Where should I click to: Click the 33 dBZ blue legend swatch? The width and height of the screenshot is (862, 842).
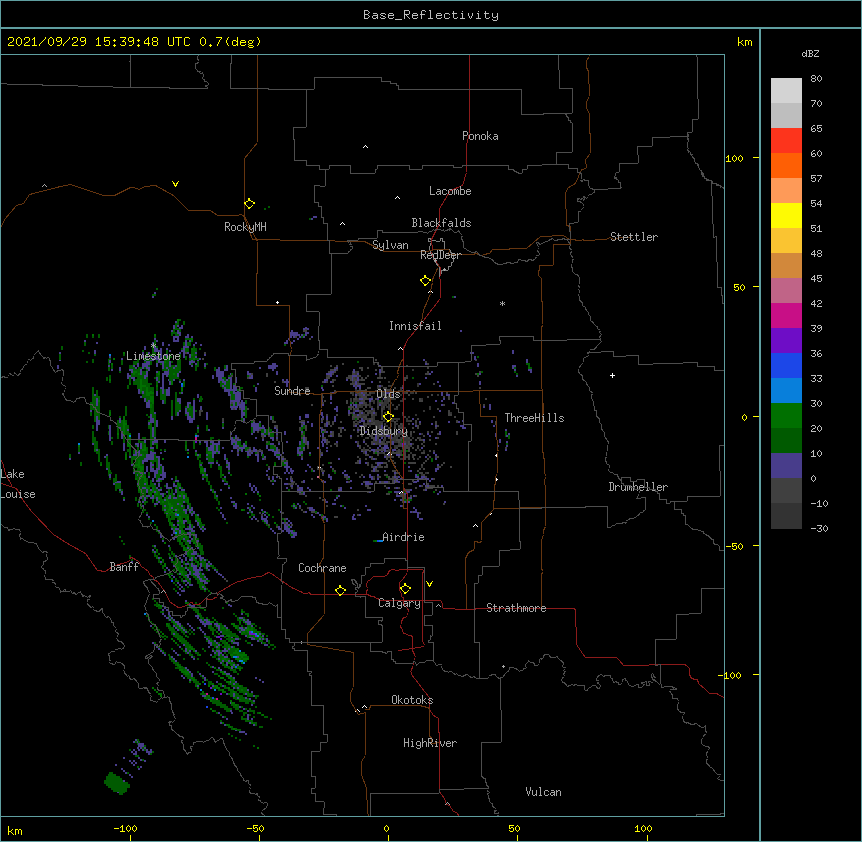point(786,390)
